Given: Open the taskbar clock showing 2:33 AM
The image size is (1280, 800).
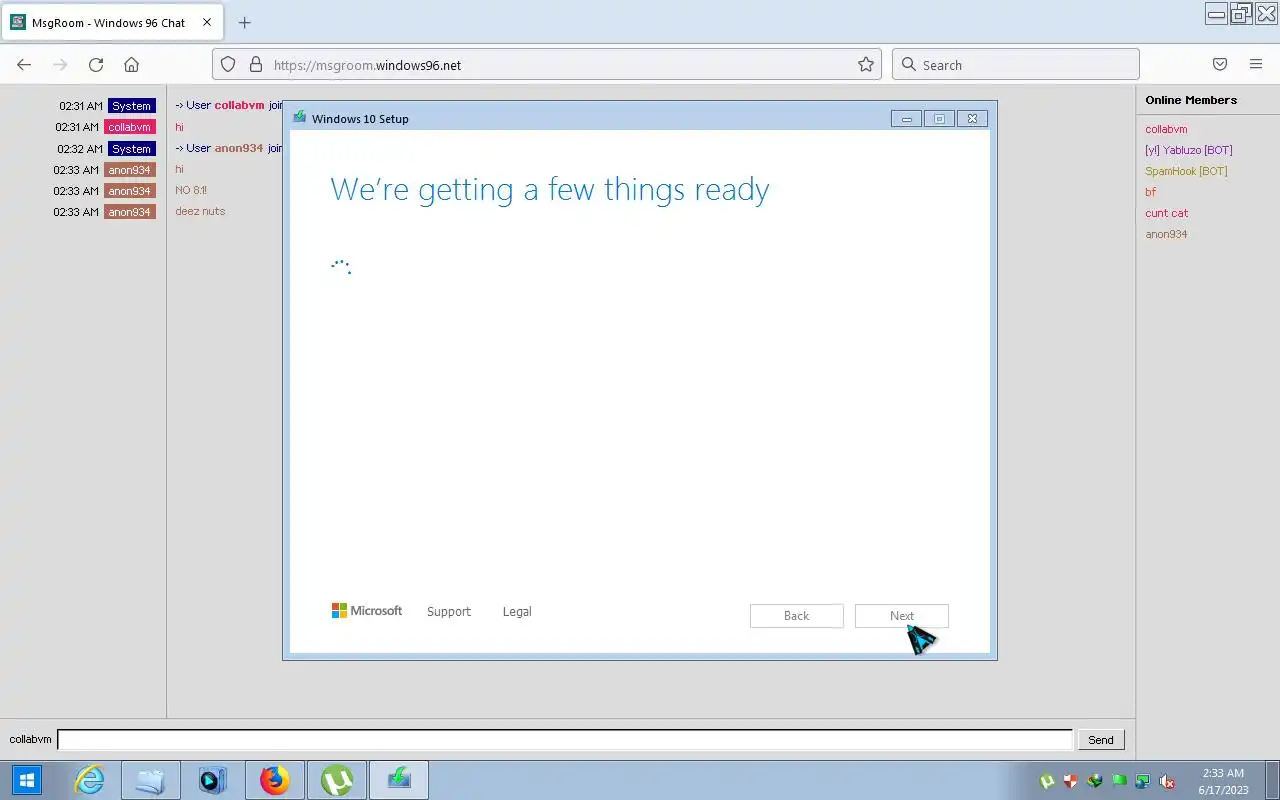Looking at the screenshot, I should pos(1224,781).
